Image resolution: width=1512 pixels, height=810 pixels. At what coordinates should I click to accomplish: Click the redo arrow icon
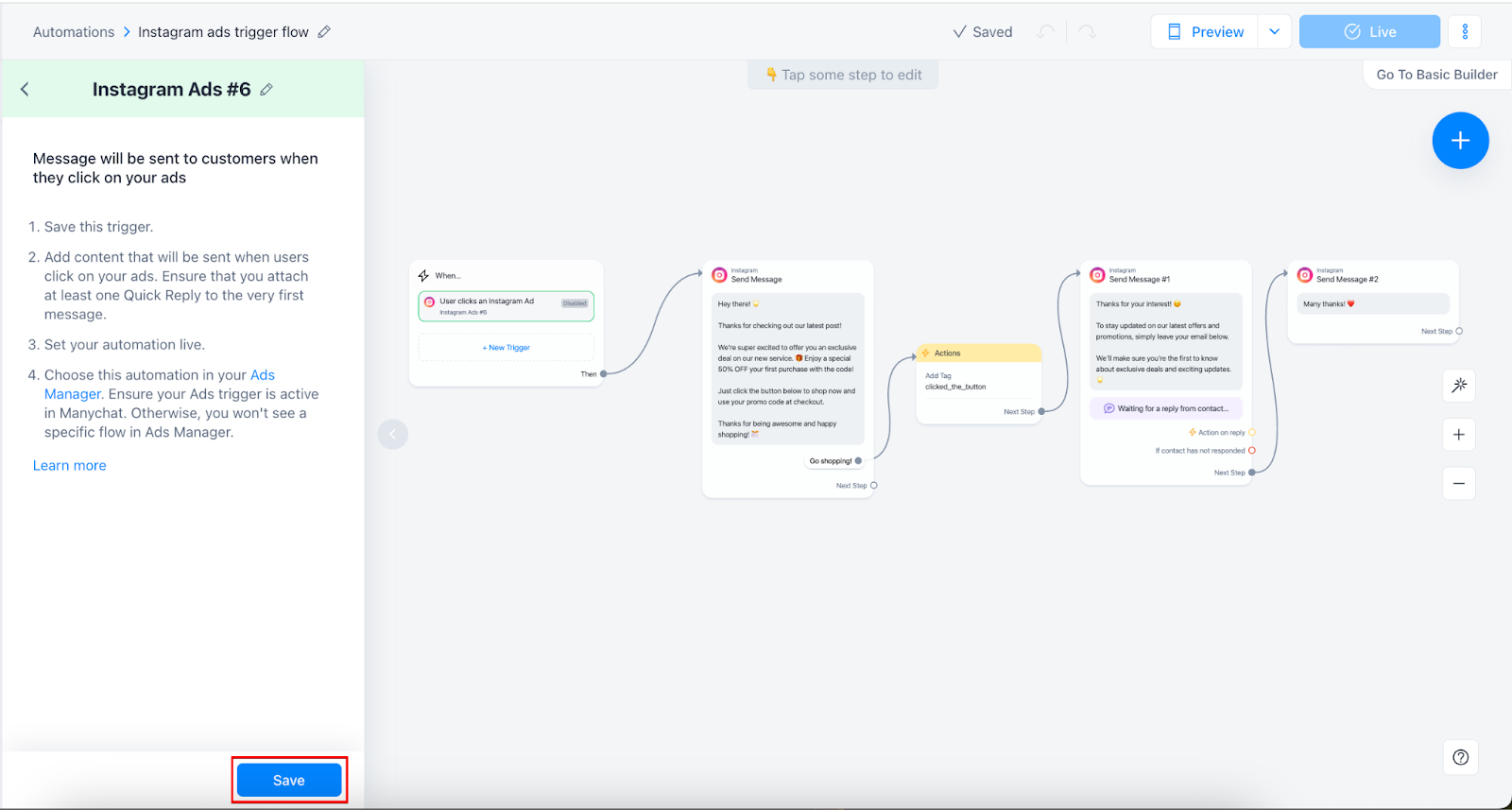click(1087, 32)
